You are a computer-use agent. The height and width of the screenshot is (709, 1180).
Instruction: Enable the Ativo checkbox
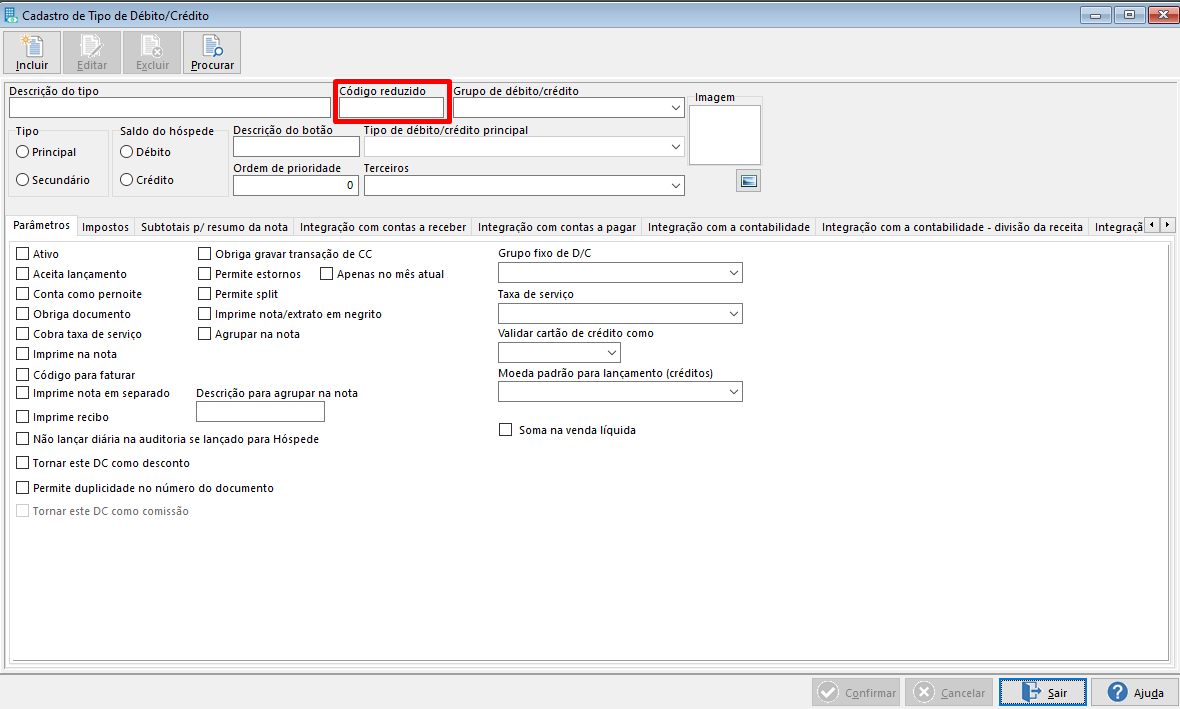coord(23,254)
